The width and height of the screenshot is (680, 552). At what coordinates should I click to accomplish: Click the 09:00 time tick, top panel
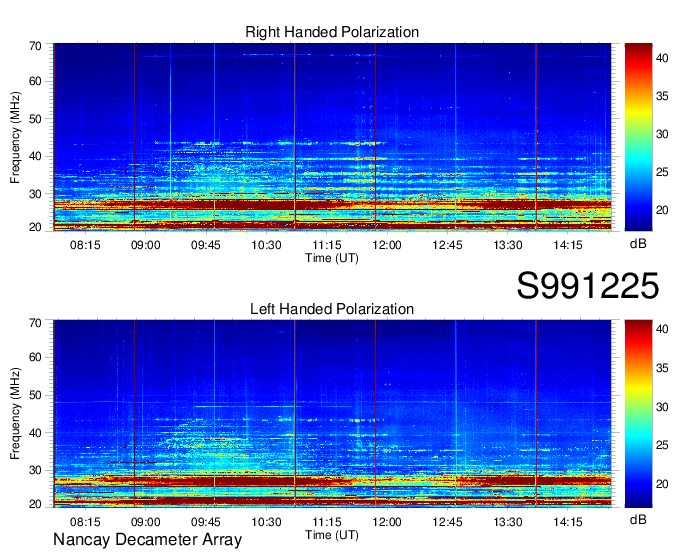pyautogui.click(x=145, y=245)
